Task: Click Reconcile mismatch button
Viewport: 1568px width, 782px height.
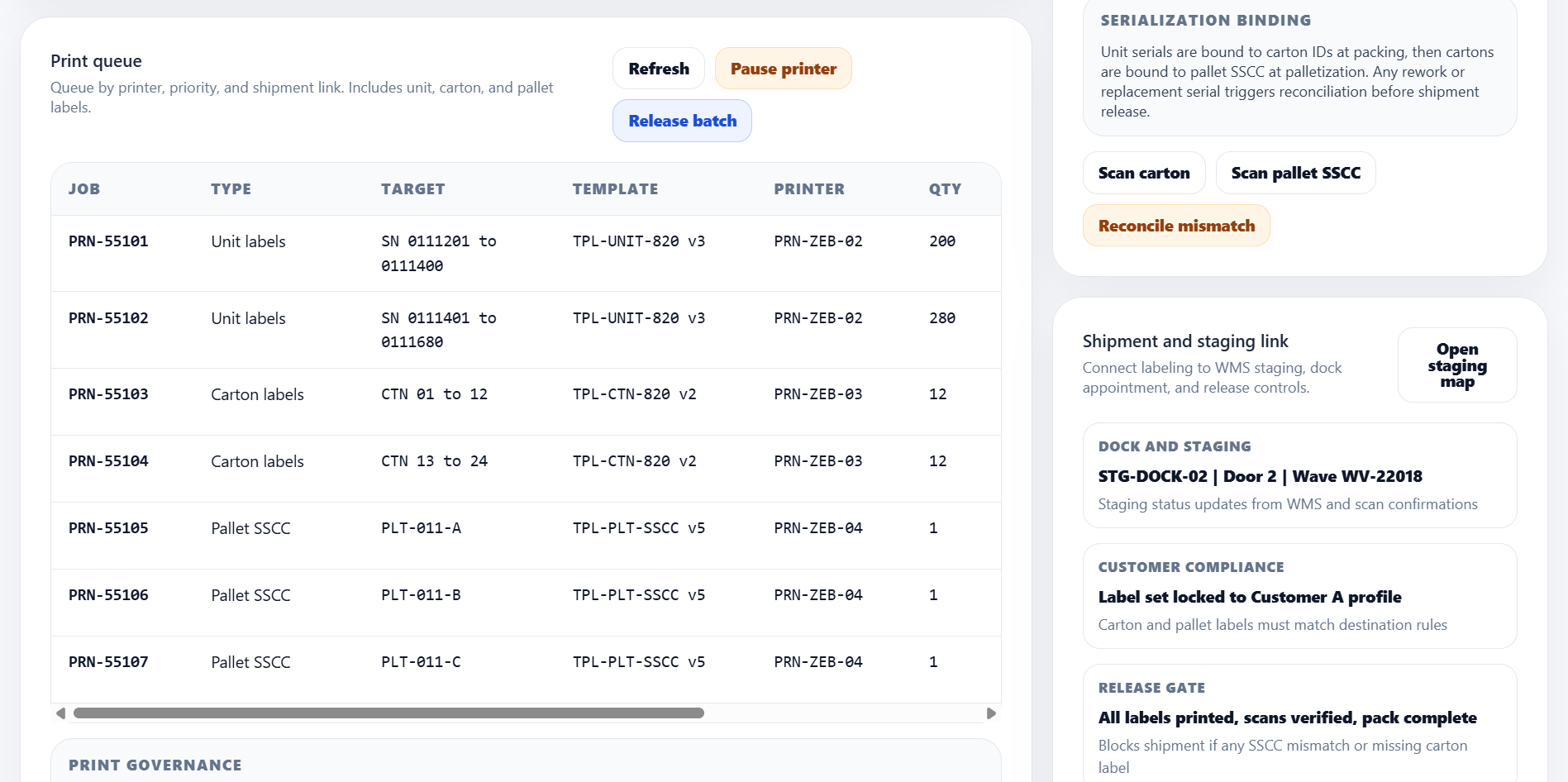Action: click(1175, 226)
